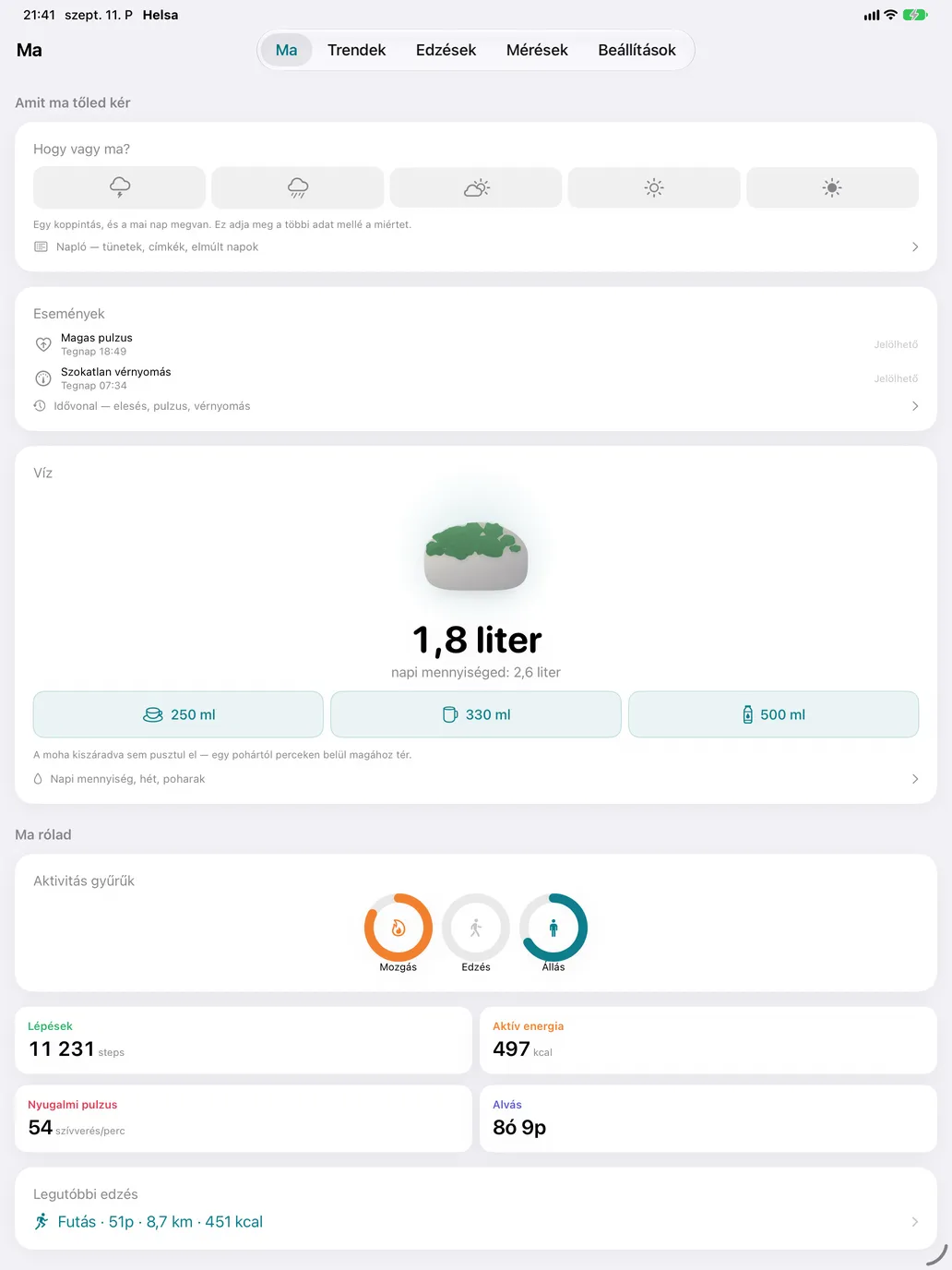This screenshot has height=1270, width=952.
Task: Select the partly cloudy mood icon
Action: tap(476, 187)
